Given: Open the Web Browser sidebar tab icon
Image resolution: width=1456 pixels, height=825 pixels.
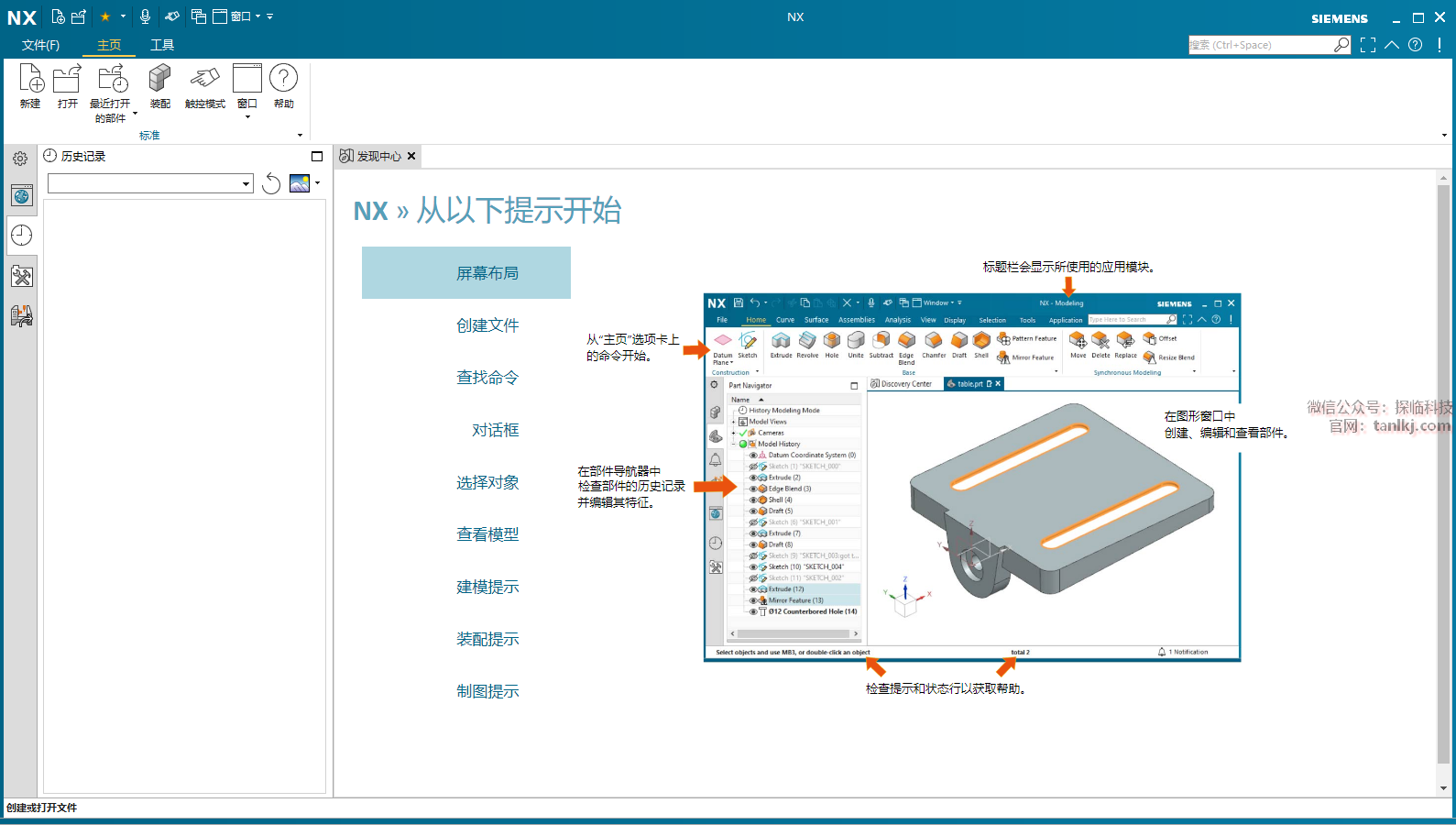Looking at the screenshot, I should tap(21, 195).
